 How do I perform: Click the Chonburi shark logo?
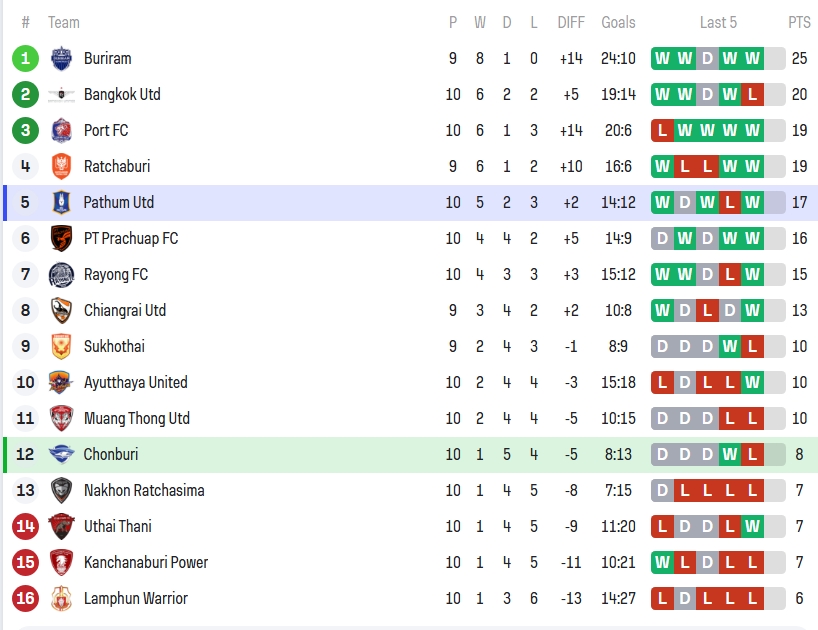point(61,454)
